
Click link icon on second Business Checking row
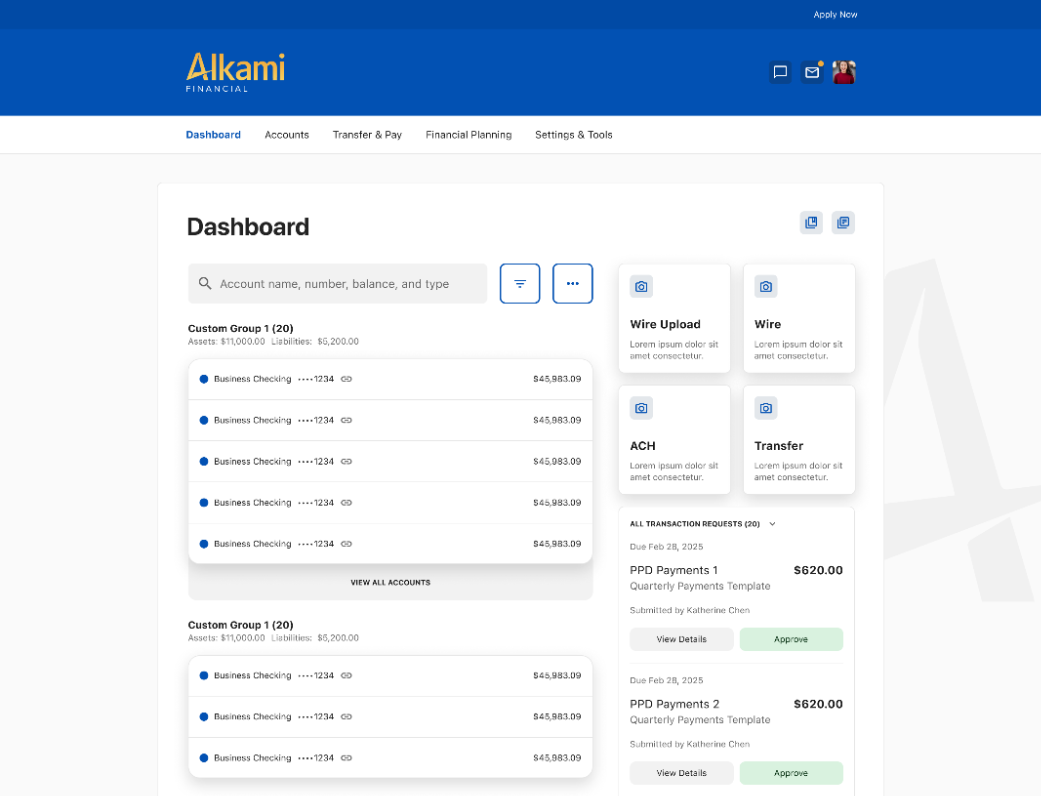pyautogui.click(x=346, y=420)
